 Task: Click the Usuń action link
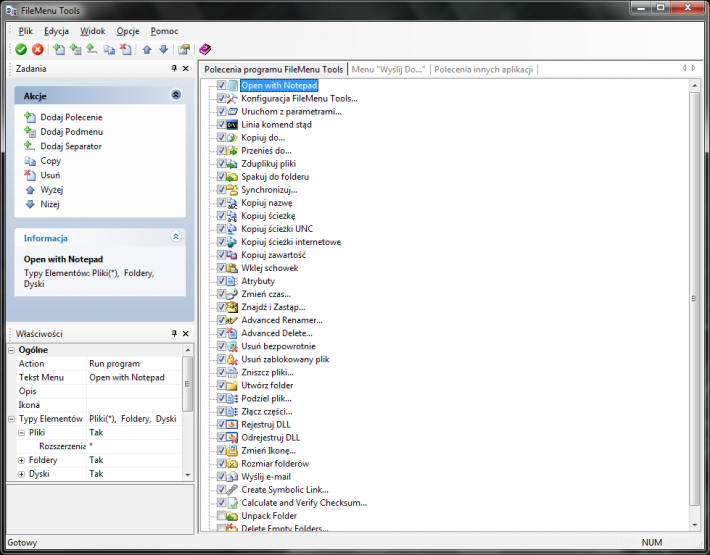click(50, 175)
